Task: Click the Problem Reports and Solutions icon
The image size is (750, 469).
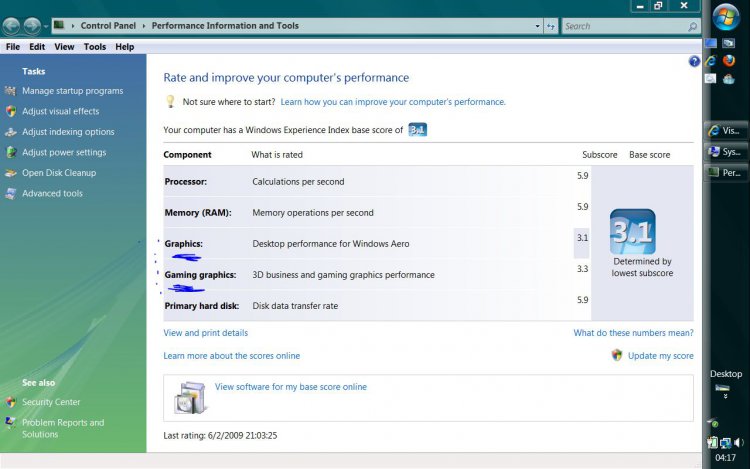Action: 11,422
